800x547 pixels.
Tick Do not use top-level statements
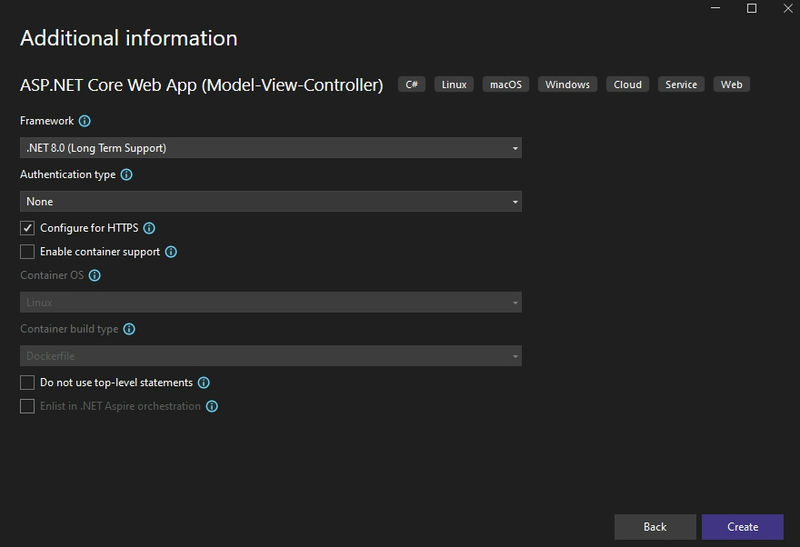click(28, 383)
